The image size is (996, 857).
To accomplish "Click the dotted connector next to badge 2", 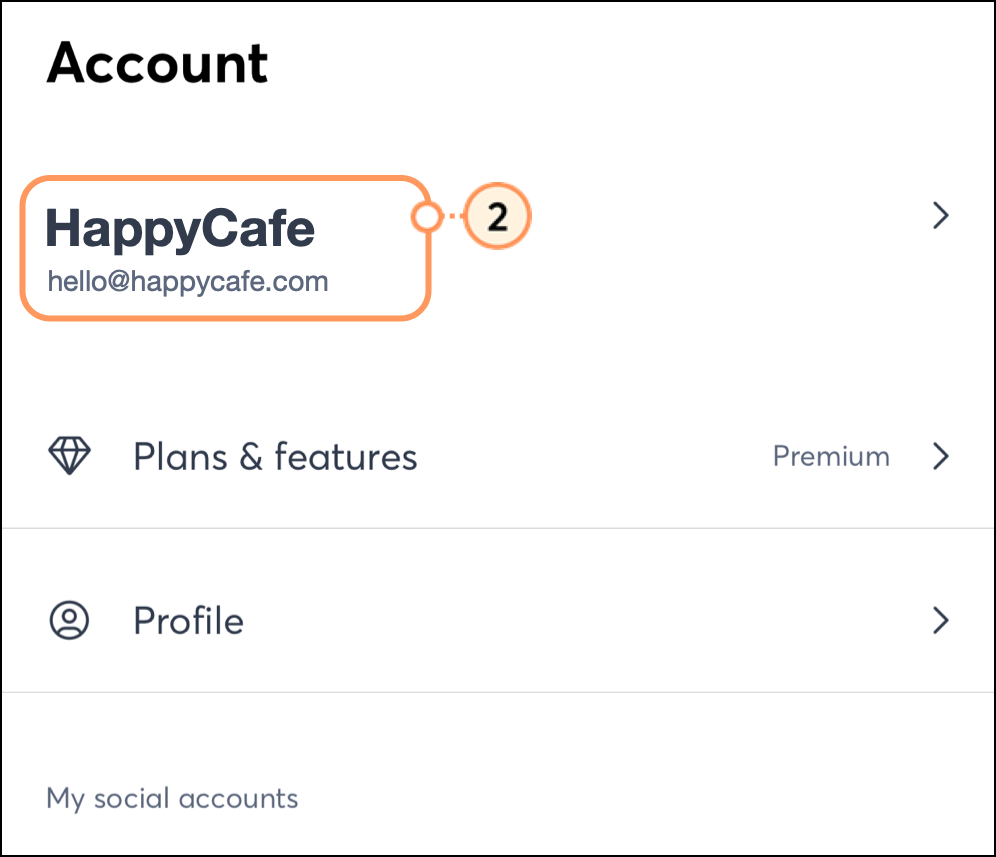I will (454, 217).
